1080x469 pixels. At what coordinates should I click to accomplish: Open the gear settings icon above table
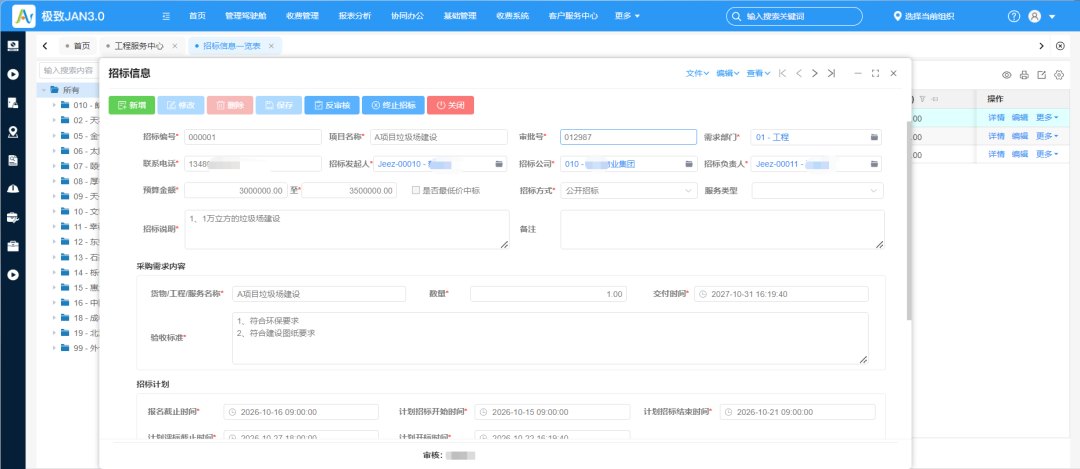1059,75
